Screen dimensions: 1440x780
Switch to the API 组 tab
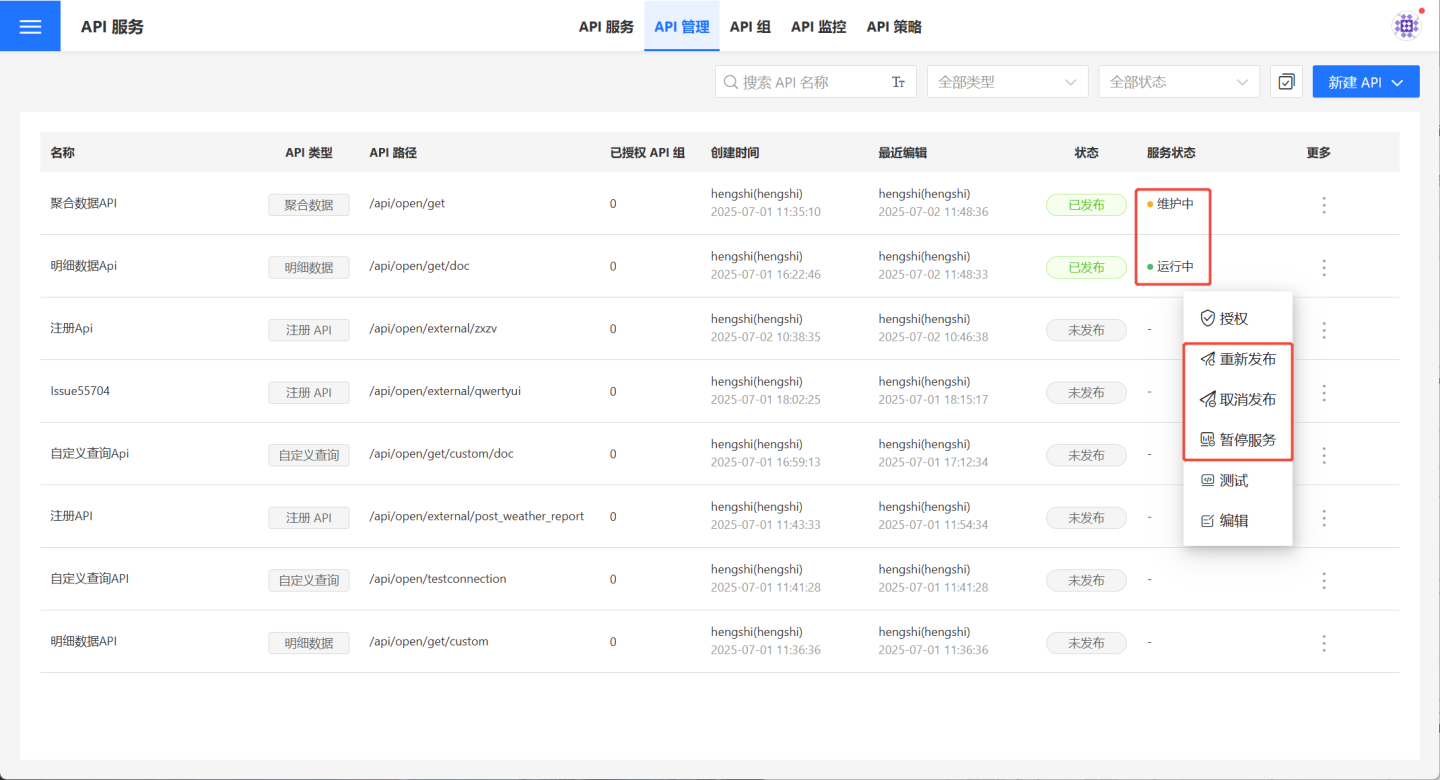(750, 27)
